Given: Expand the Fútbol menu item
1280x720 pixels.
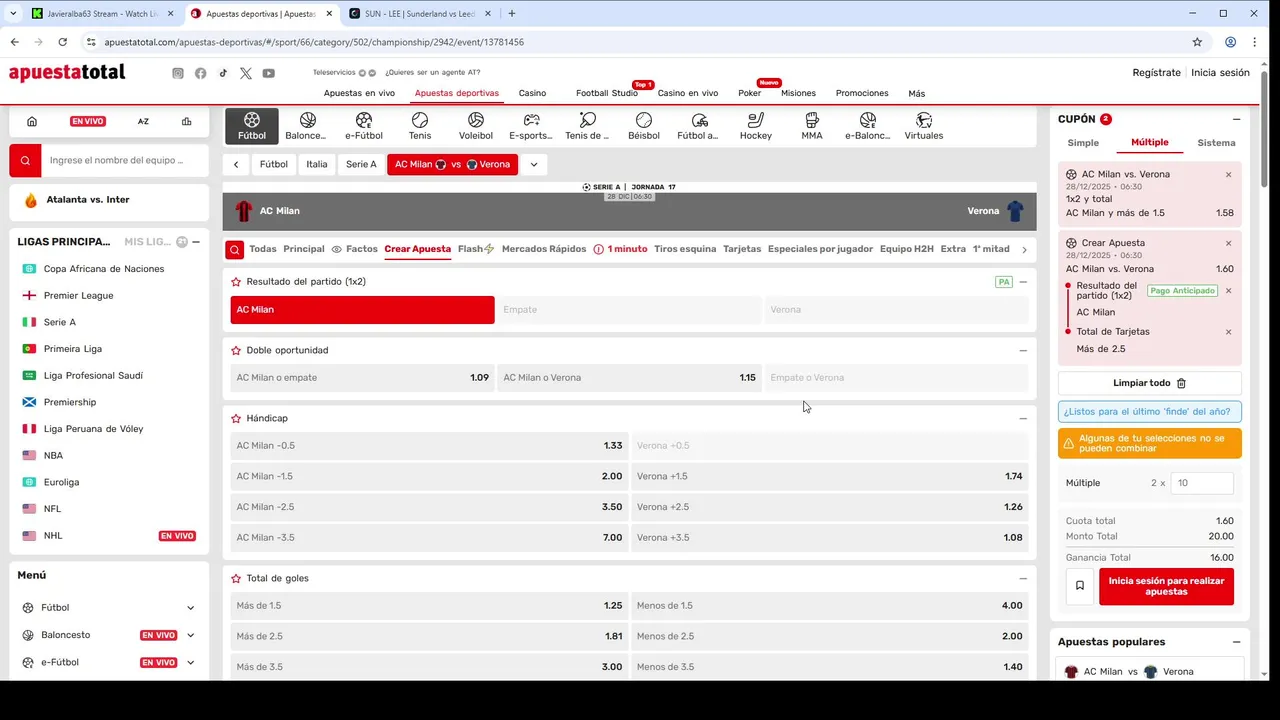Looking at the screenshot, I should (190, 608).
